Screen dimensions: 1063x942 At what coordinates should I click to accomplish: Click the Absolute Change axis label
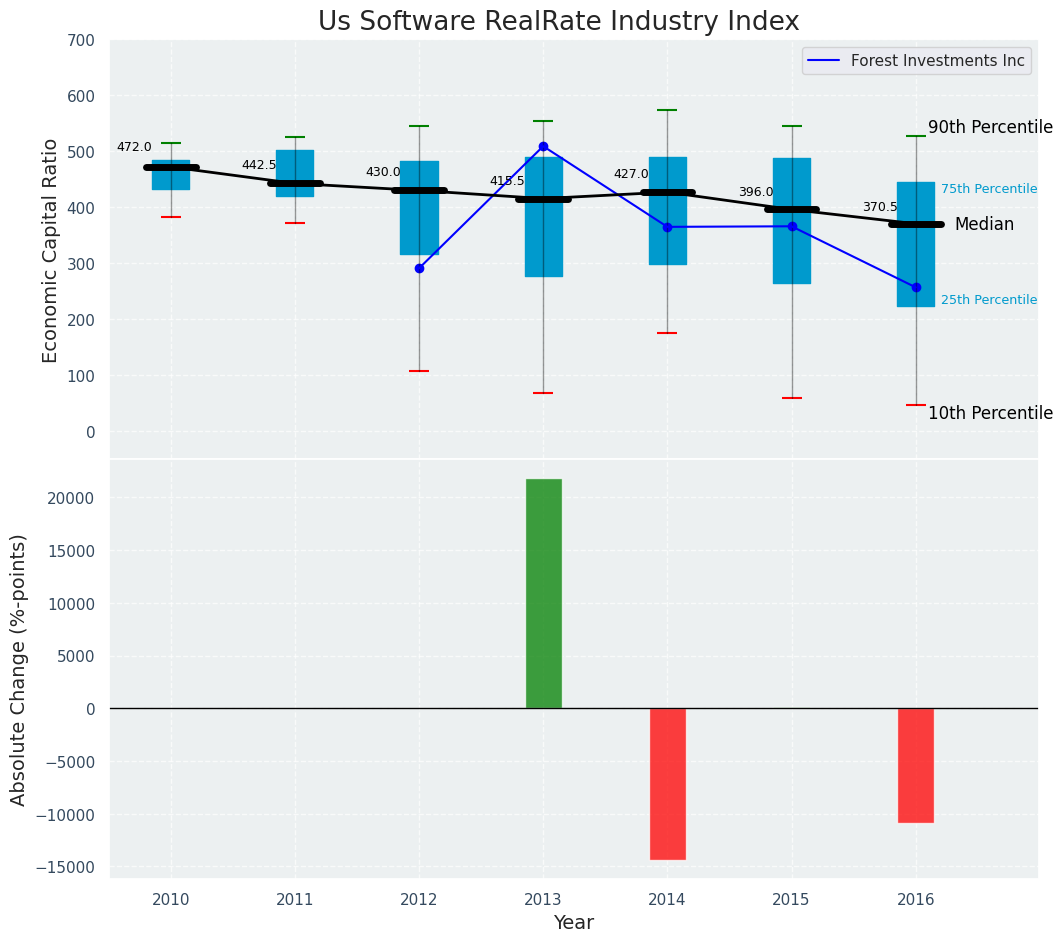pos(19,669)
